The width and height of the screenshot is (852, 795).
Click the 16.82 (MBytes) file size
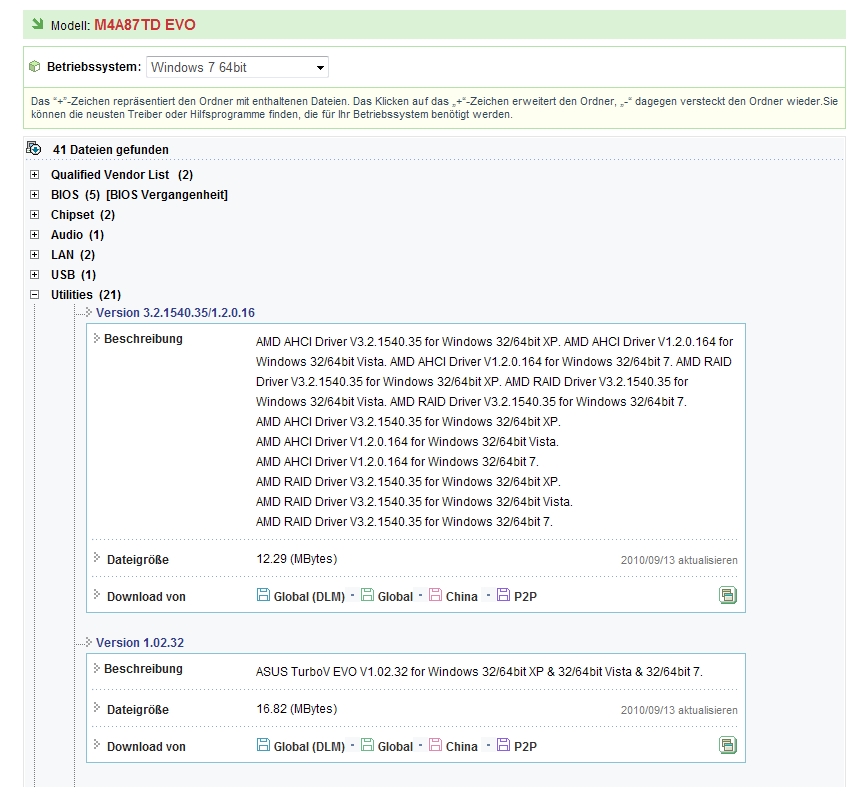[x=297, y=709]
